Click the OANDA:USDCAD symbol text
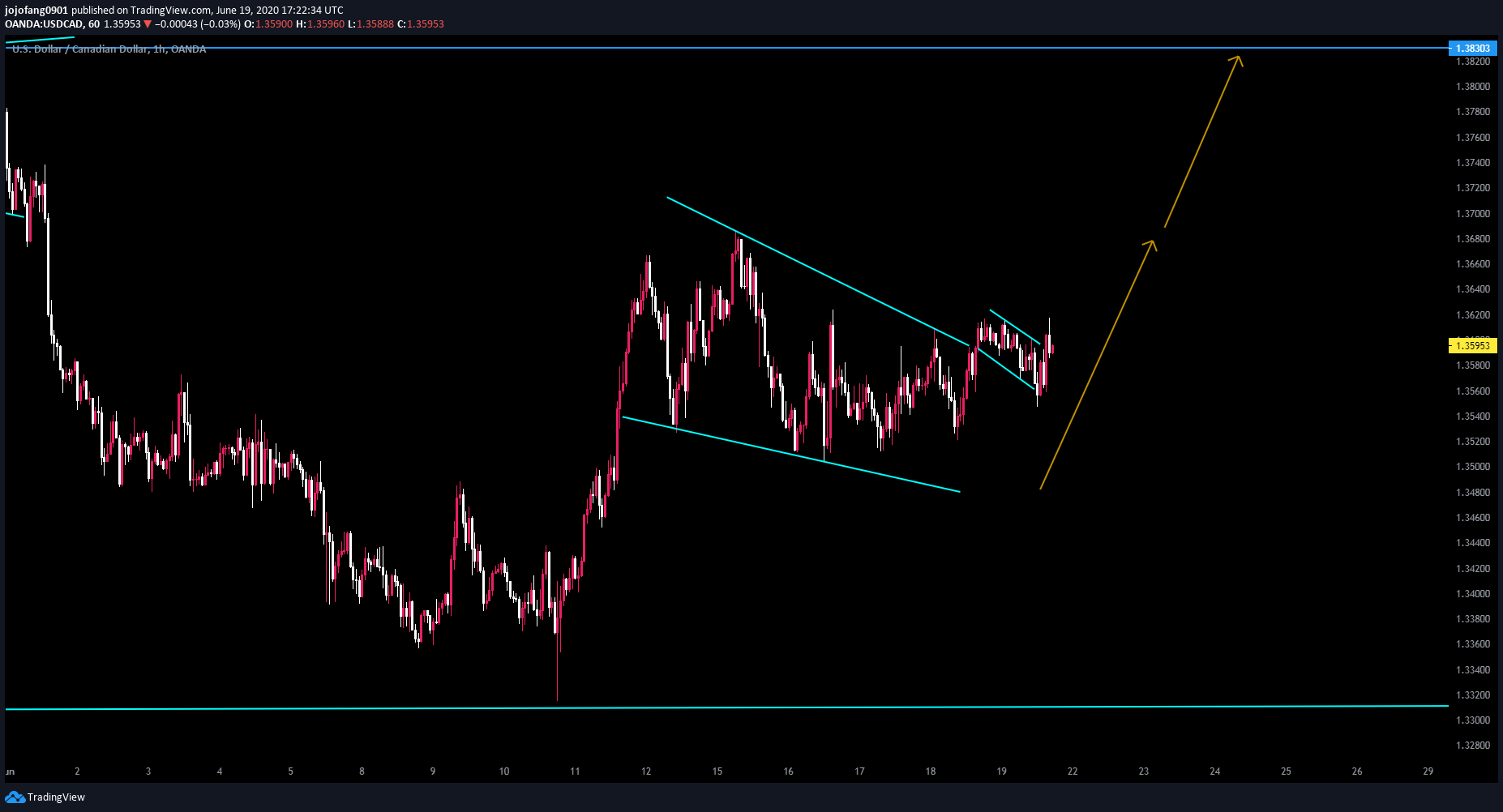Image resolution: width=1503 pixels, height=812 pixels. (43, 24)
